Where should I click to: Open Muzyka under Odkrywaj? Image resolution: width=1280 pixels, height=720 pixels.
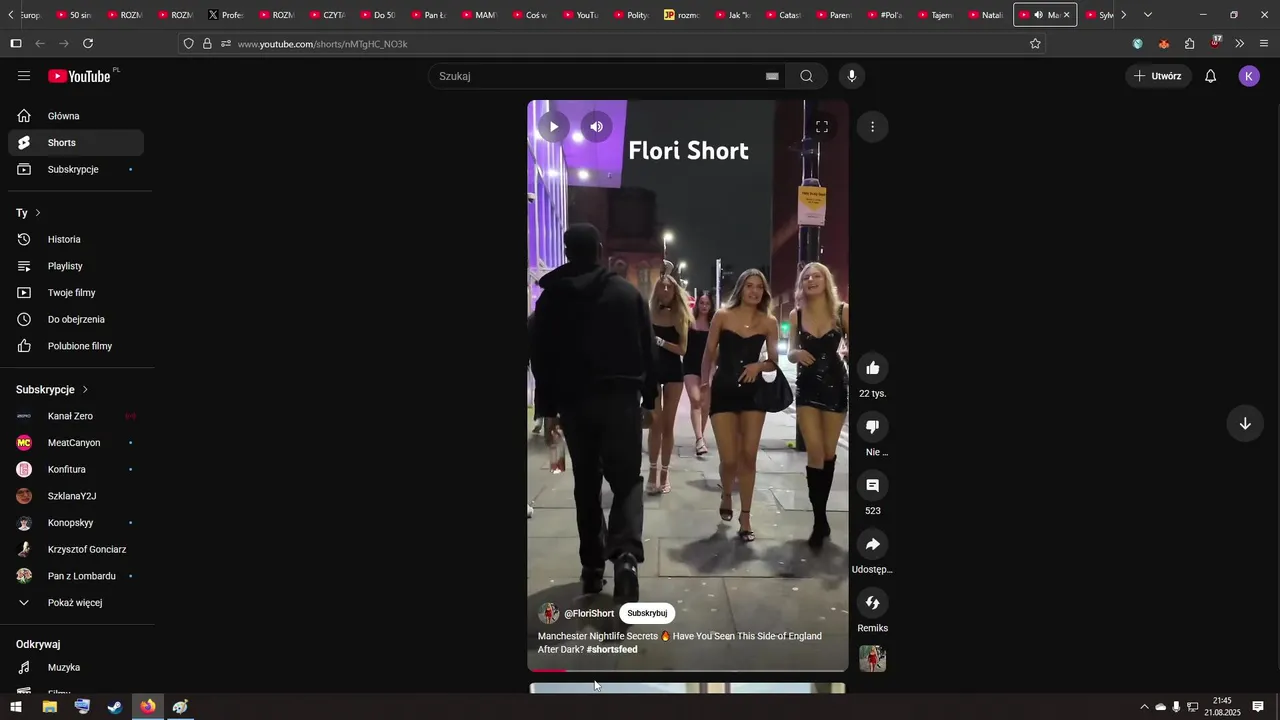76,667
